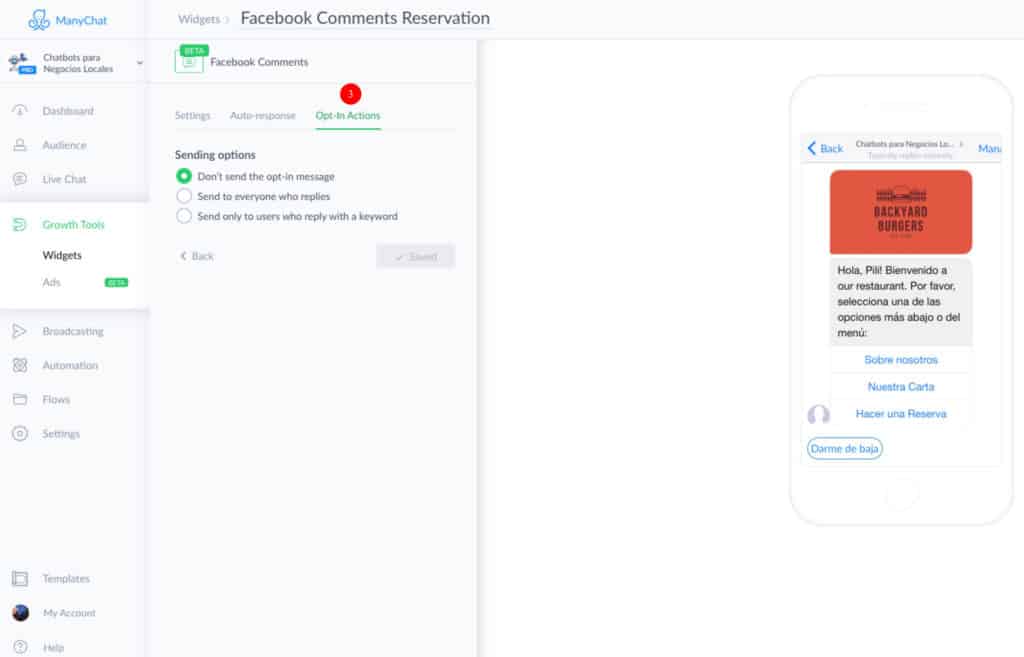Open the Opt-In Actions tab
This screenshot has width=1024, height=657.
click(x=347, y=116)
